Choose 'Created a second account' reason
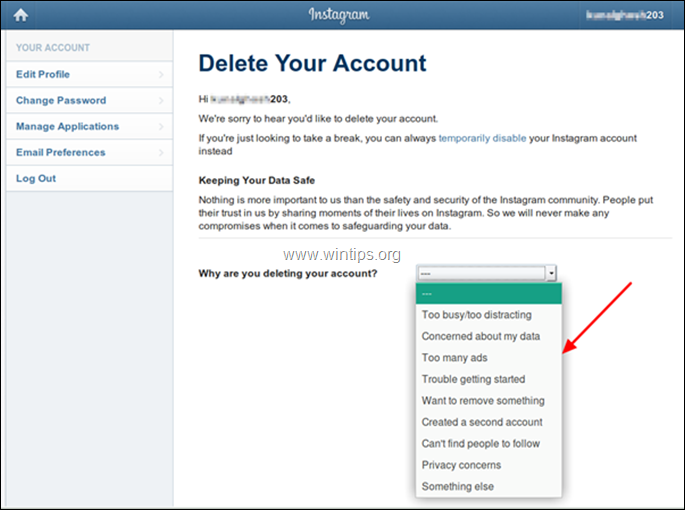Screen dimensions: 685x510 tap(489, 422)
